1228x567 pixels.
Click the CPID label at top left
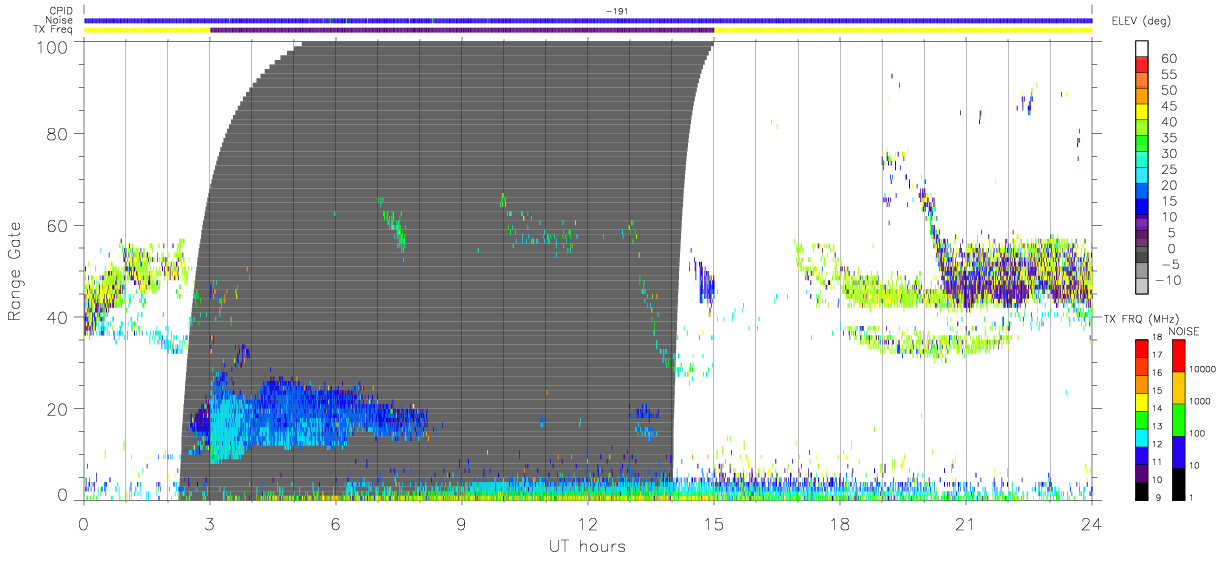coord(63,11)
